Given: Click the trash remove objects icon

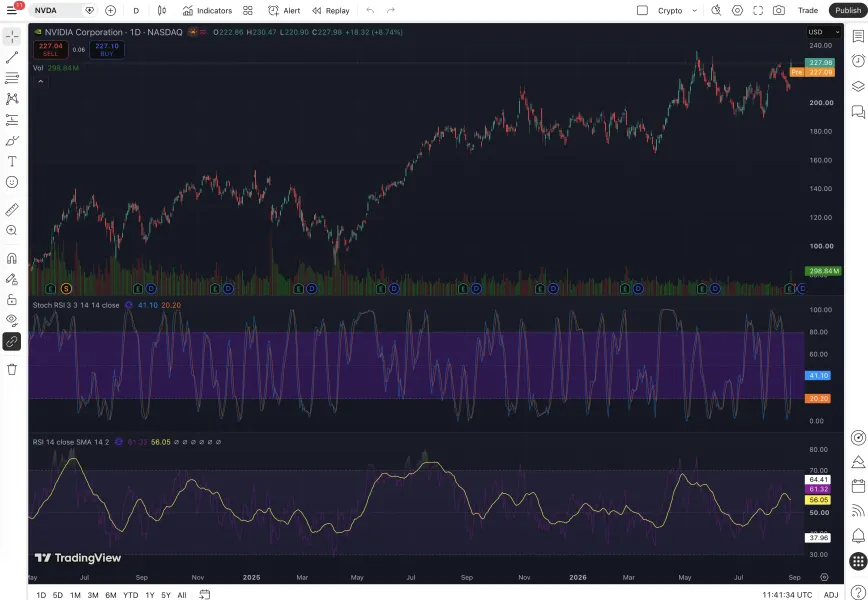Looking at the screenshot, I should [x=12, y=369].
